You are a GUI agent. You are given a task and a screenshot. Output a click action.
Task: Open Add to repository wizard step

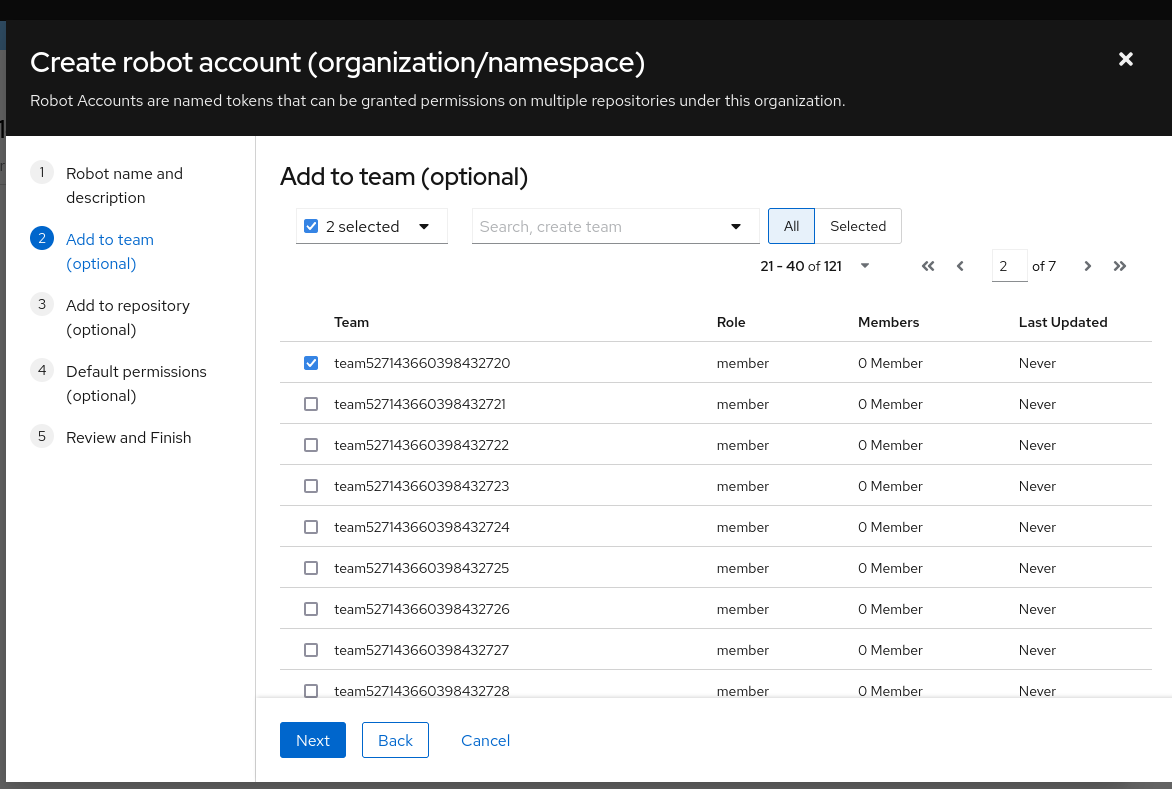click(127, 317)
